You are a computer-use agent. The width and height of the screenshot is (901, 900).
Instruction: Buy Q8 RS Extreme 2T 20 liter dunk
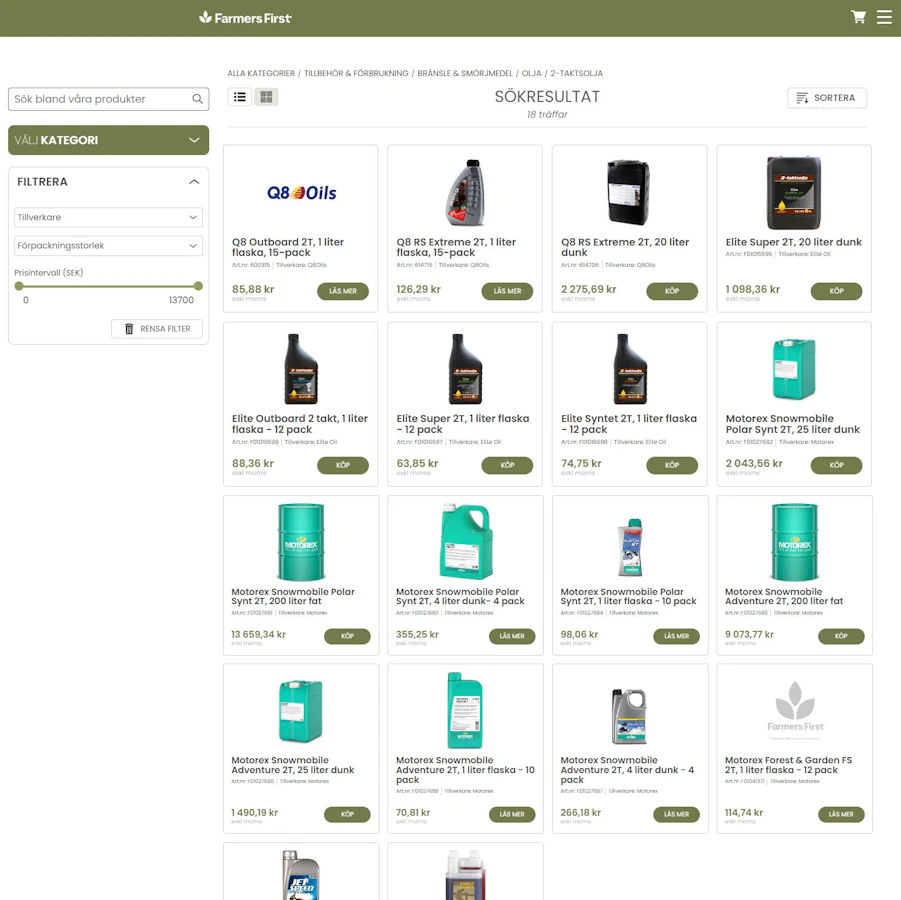pyautogui.click(x=672, y=291)
